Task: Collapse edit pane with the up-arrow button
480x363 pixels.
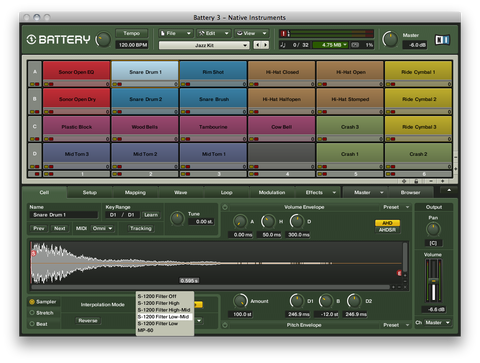Action: [449, 190]
